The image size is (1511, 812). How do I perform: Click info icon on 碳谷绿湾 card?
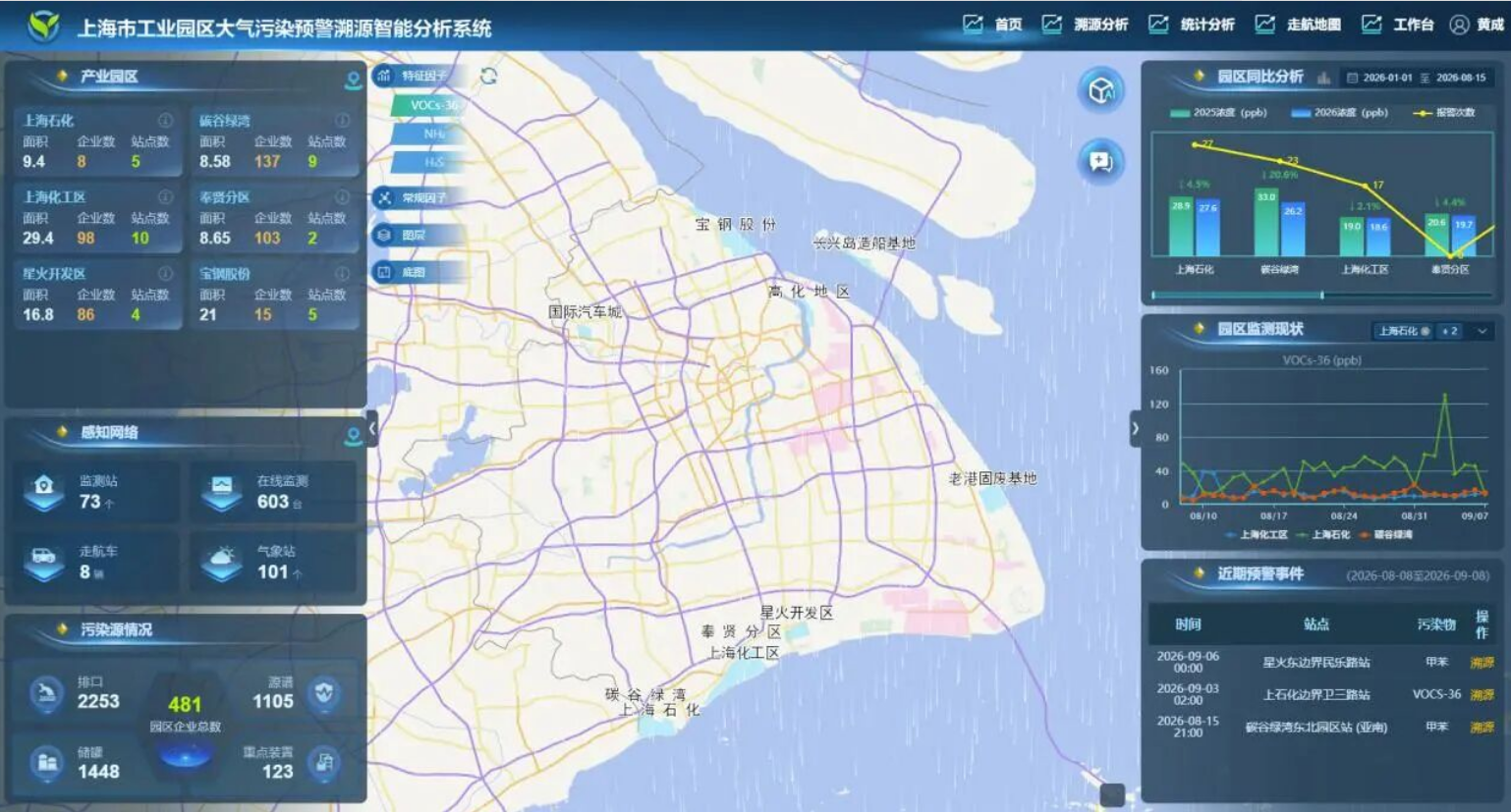(x=342, y=120)
